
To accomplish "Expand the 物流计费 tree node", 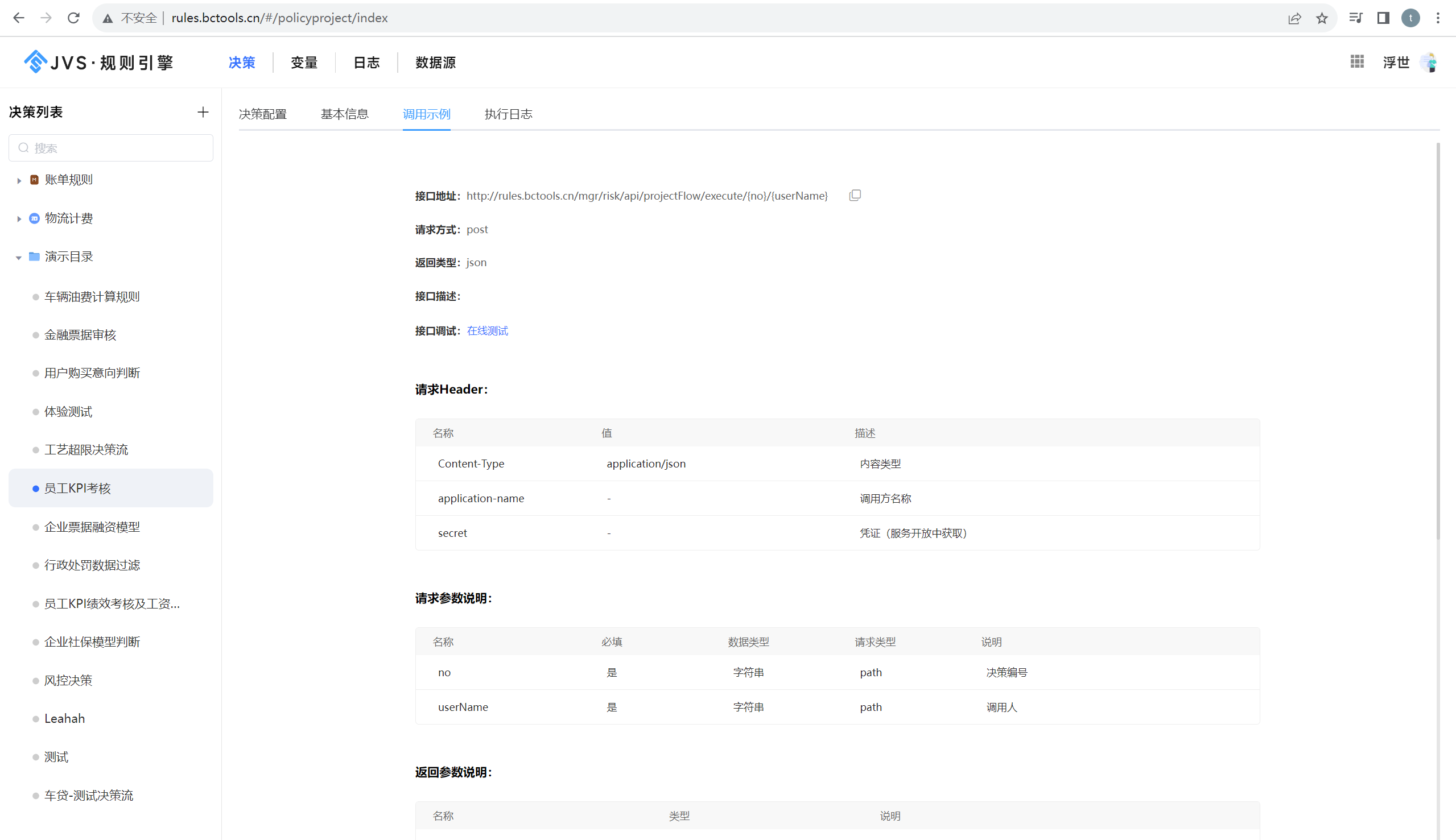I will pos(18,218).
